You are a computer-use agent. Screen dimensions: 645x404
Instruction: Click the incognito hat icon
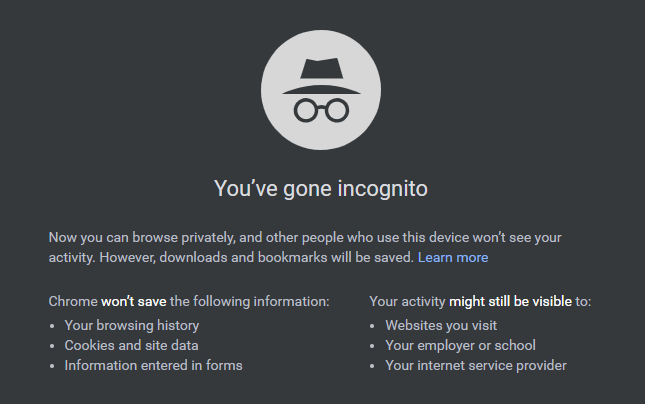(x=321, y=76)
